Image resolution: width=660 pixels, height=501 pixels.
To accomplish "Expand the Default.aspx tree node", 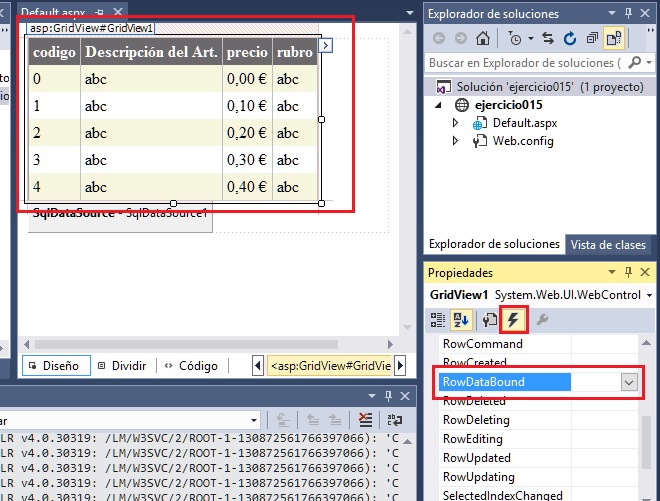I will [455, 123].
